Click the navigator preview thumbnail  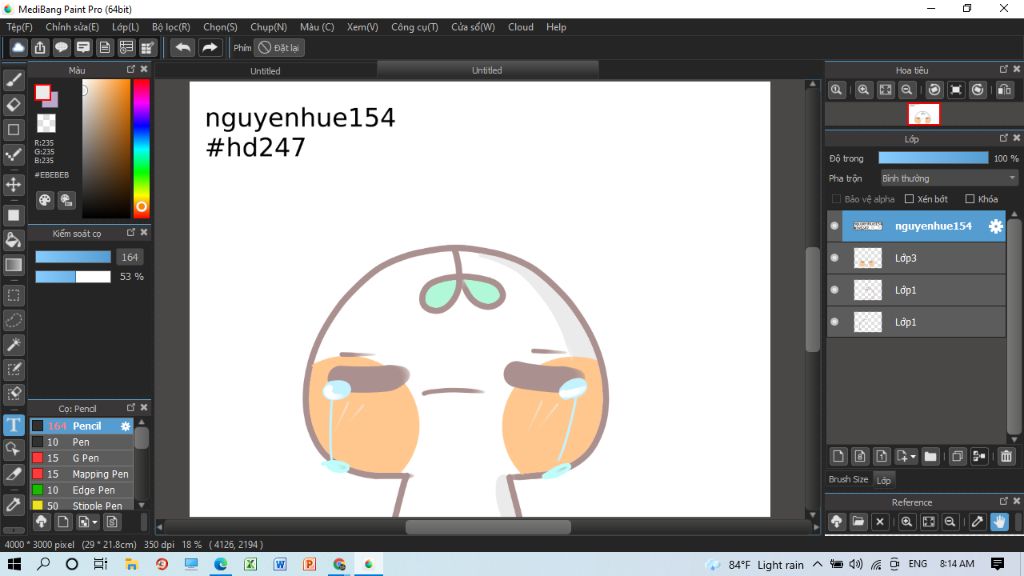(x=923, y=115)
